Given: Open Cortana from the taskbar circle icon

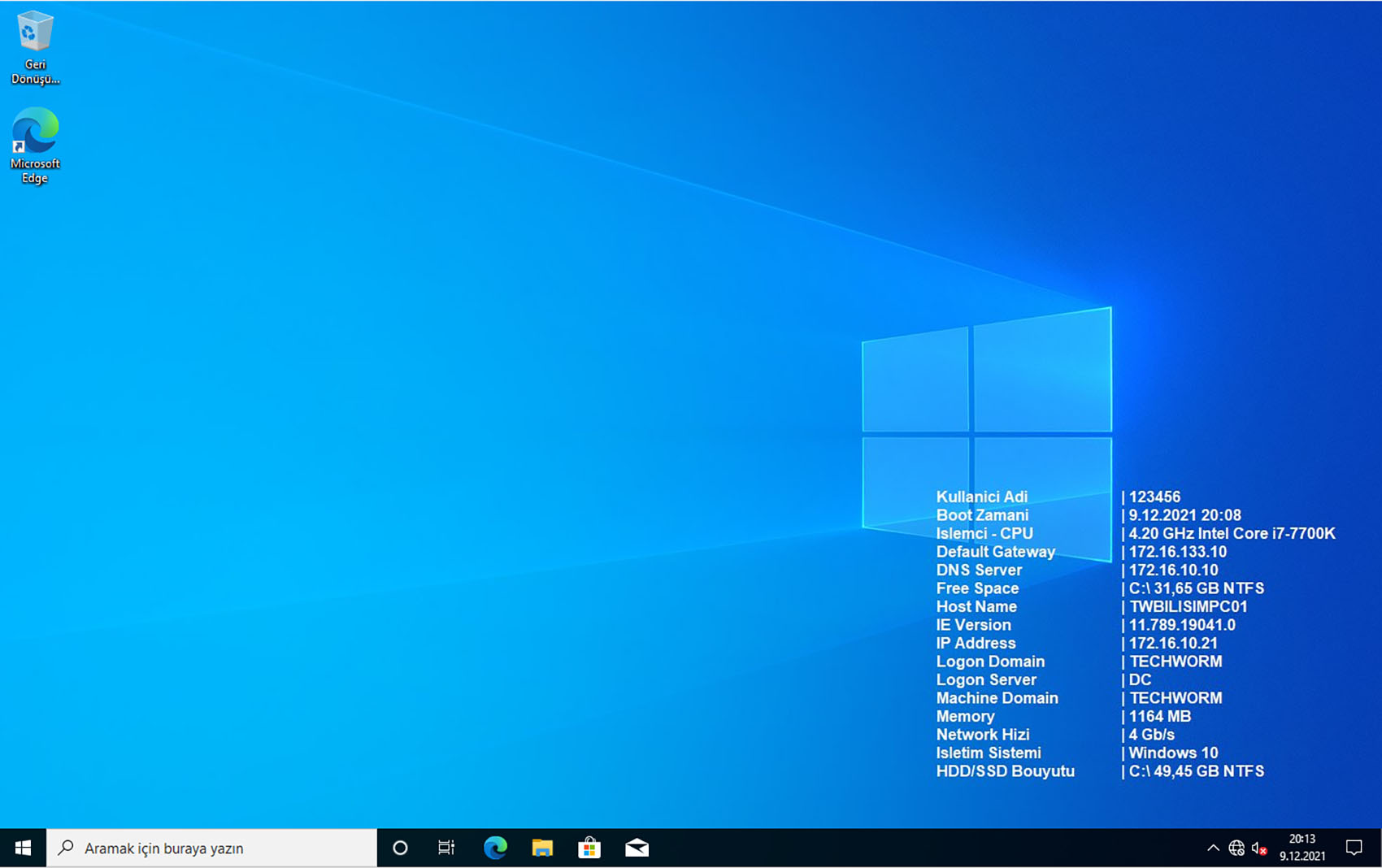Looking at the screenshot, I should coord(400,848).
